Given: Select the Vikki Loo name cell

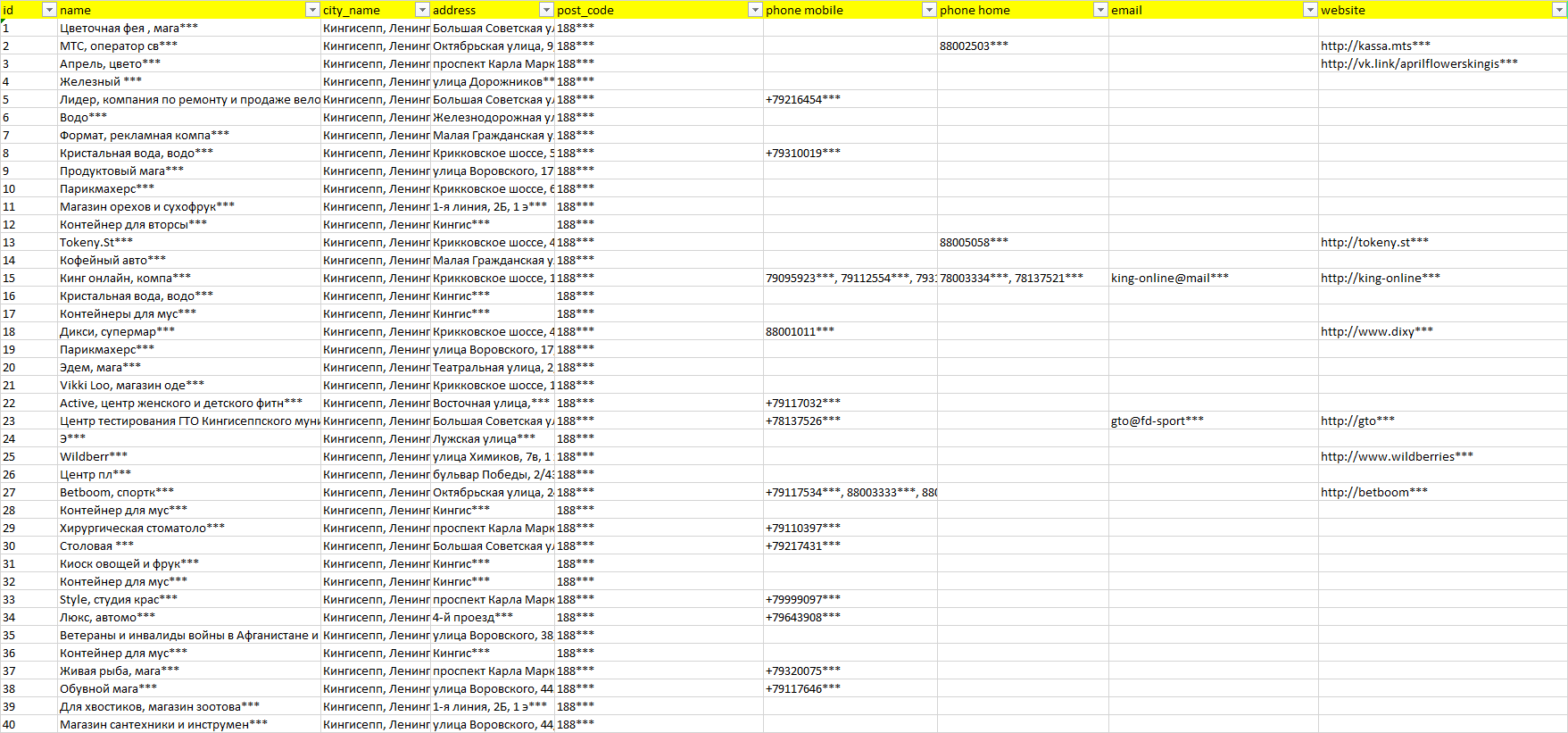Looking at the screenshot, I should [131, 385].
